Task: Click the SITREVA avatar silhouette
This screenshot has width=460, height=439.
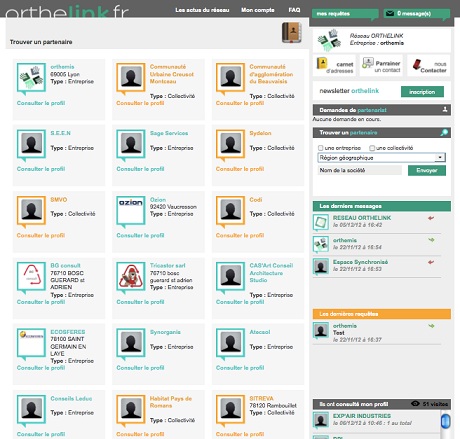Action: click(x=230, y=409)
